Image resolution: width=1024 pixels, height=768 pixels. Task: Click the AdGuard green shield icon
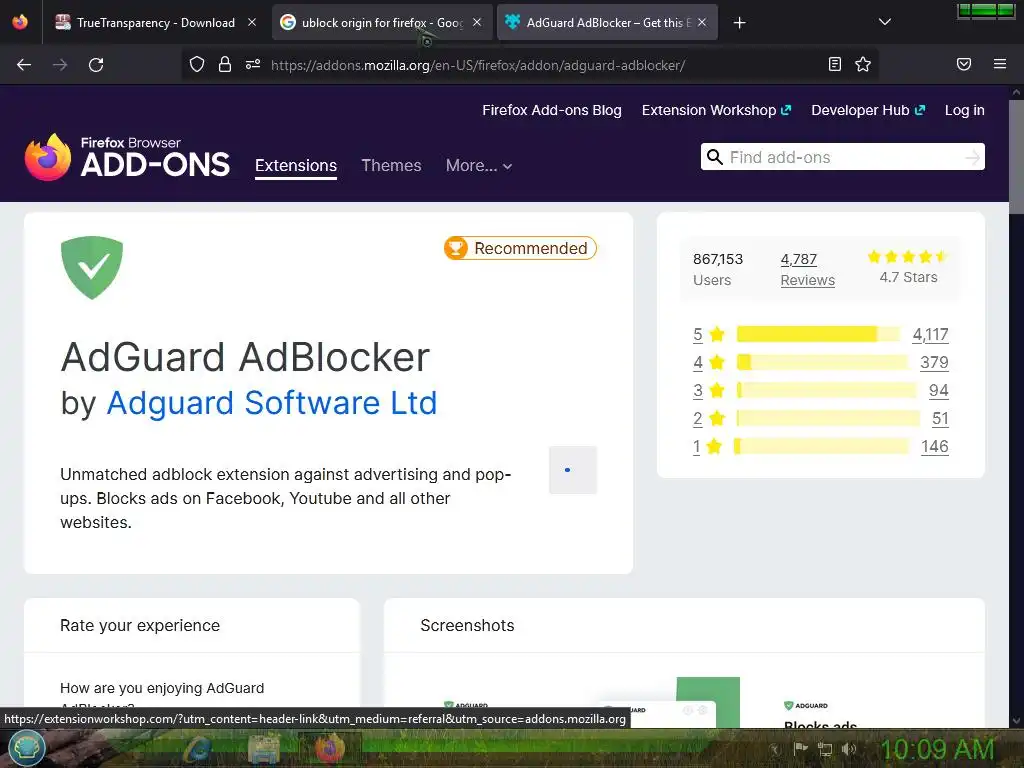coord(92,268)
